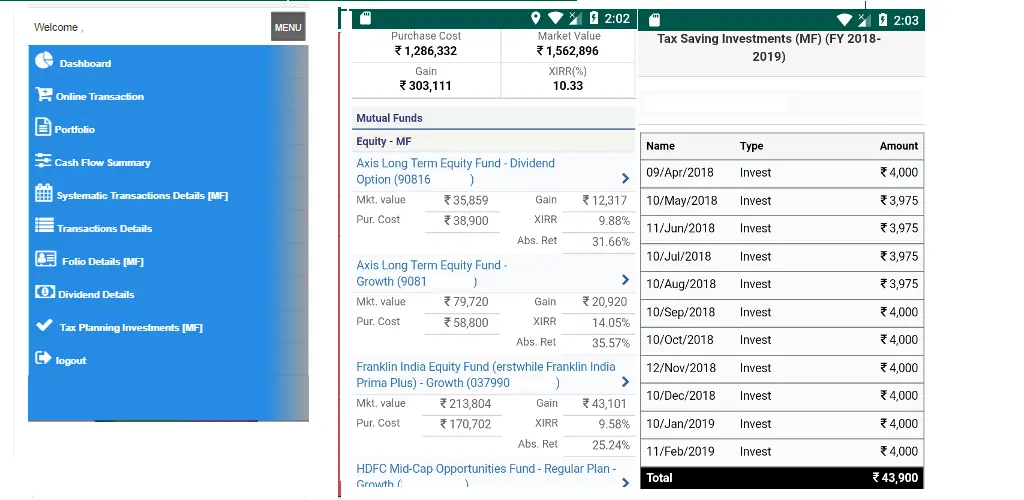This screenshot has width=1024, height=500.
Task: Open Franklin India Equity Fund link
Action: click(486, 375)
